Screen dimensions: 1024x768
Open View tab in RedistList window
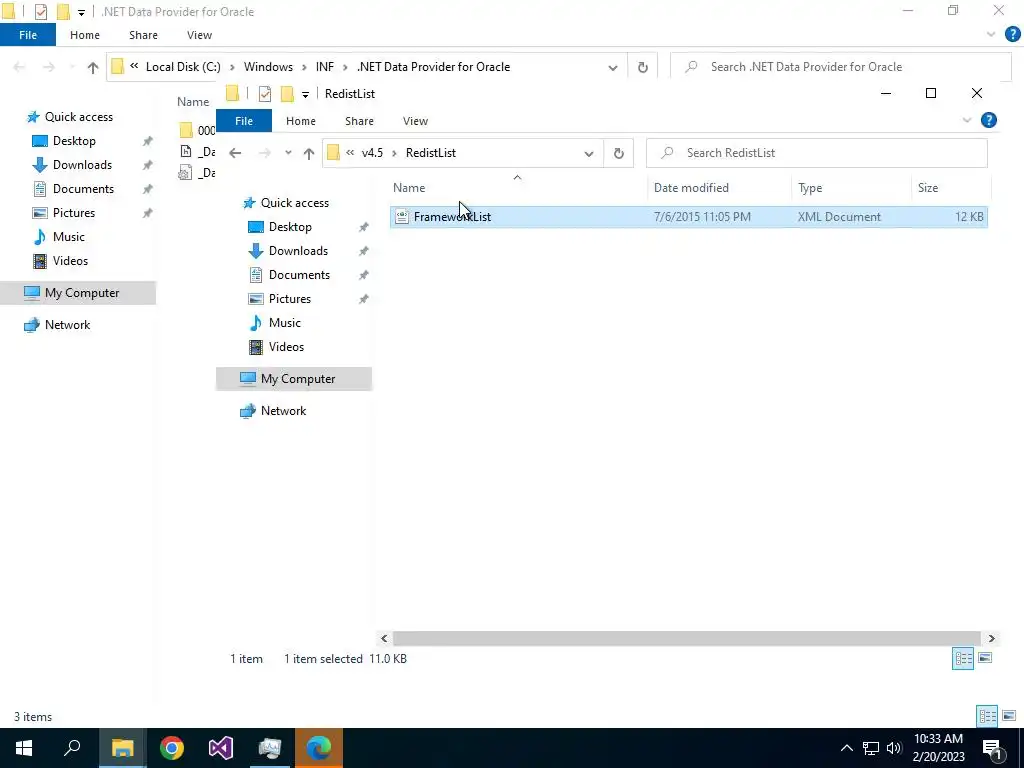415,121
